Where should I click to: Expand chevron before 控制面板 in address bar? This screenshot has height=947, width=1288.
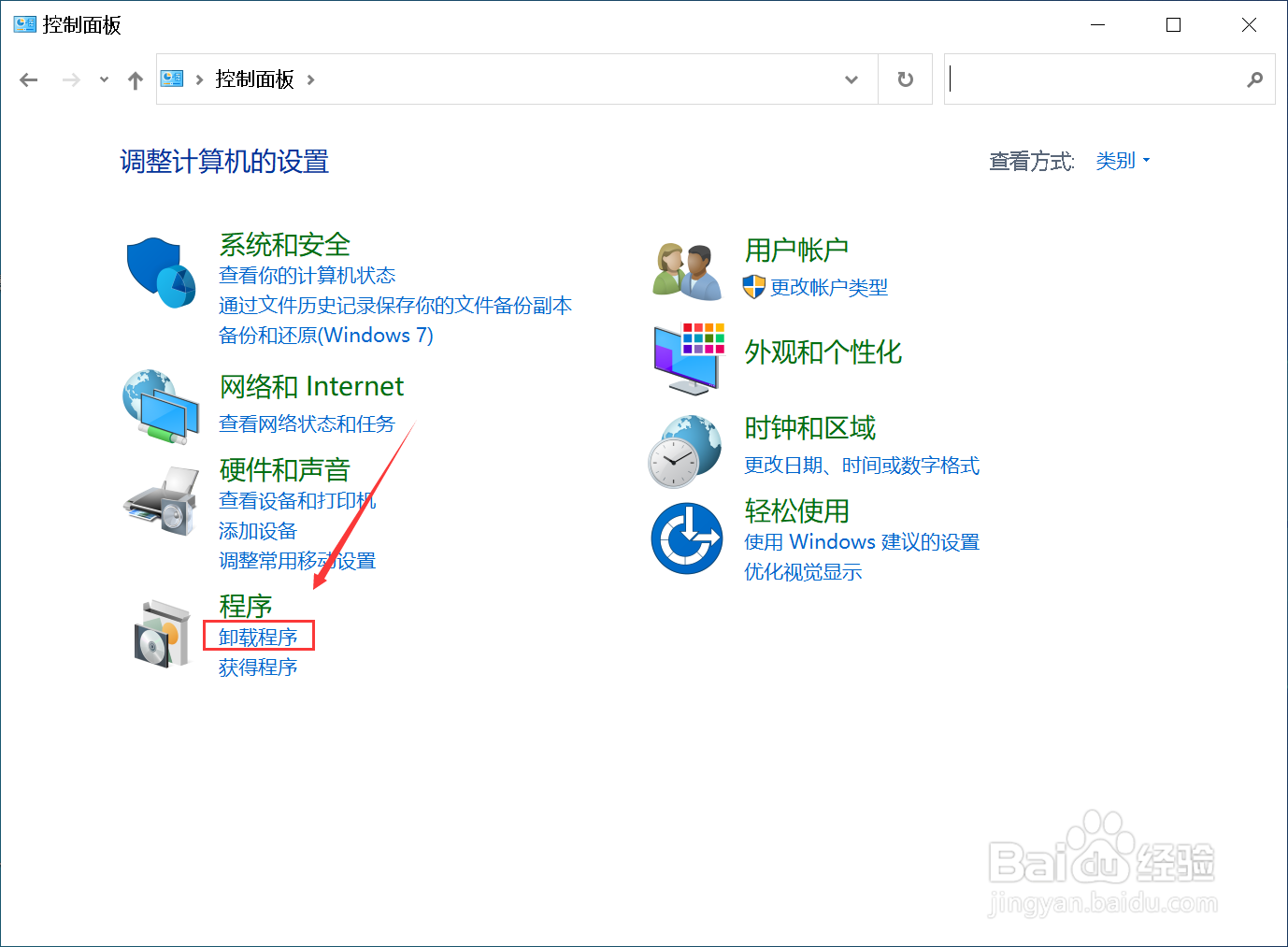pos(199,79)
